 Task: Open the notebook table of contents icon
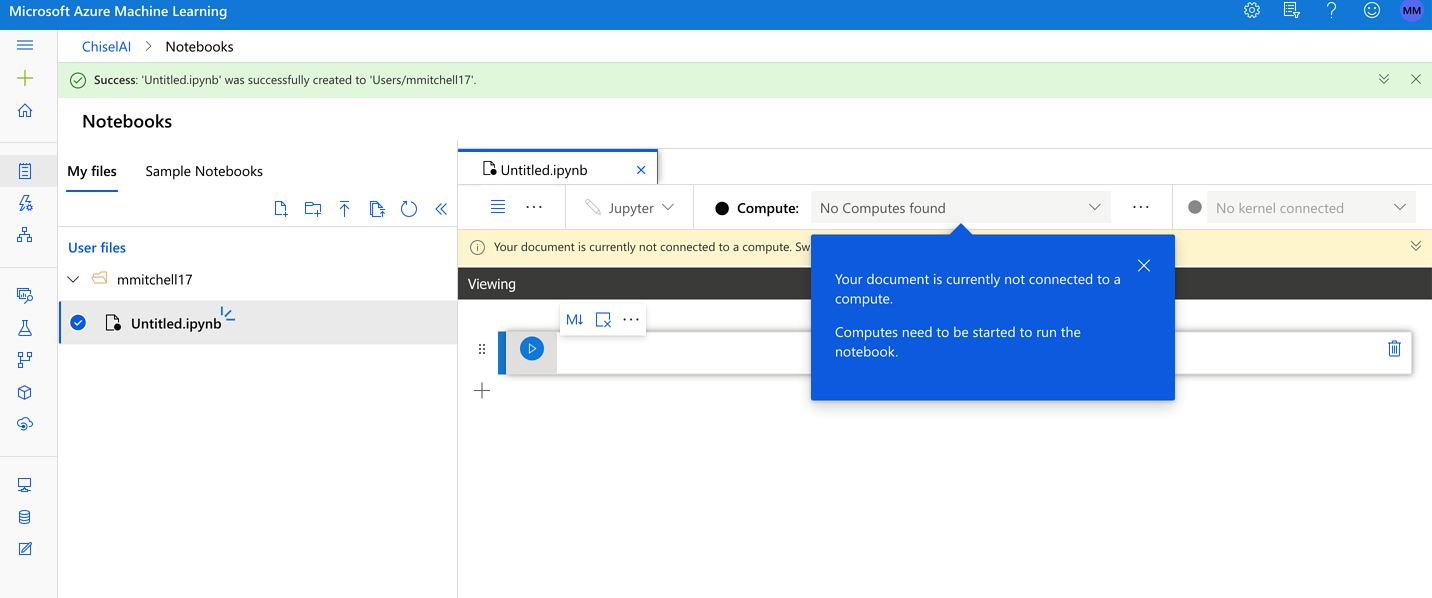[498, 207]
